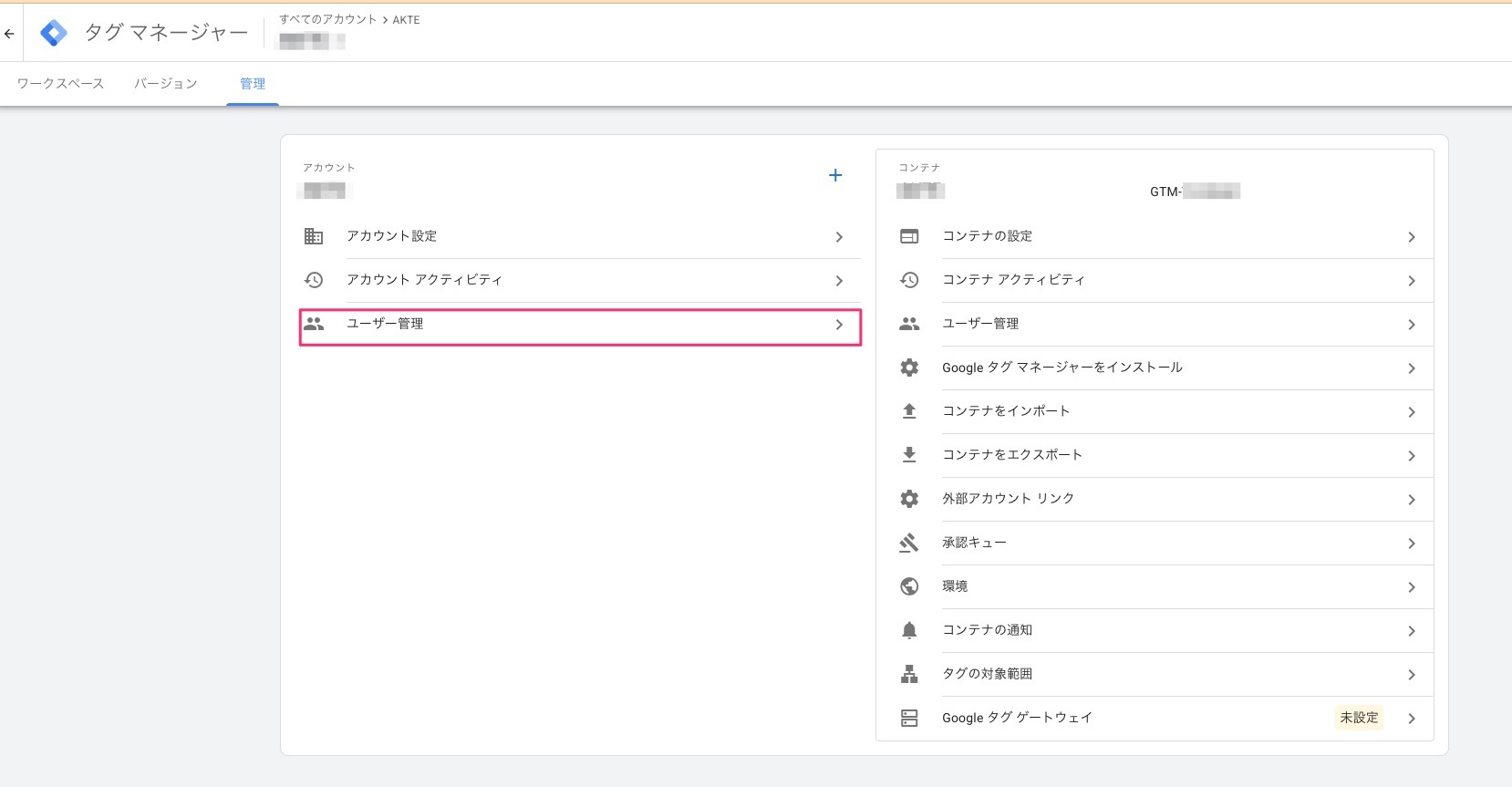
Task: Click the bell icon for コンテナの通知
Action: tap(909, 630)
